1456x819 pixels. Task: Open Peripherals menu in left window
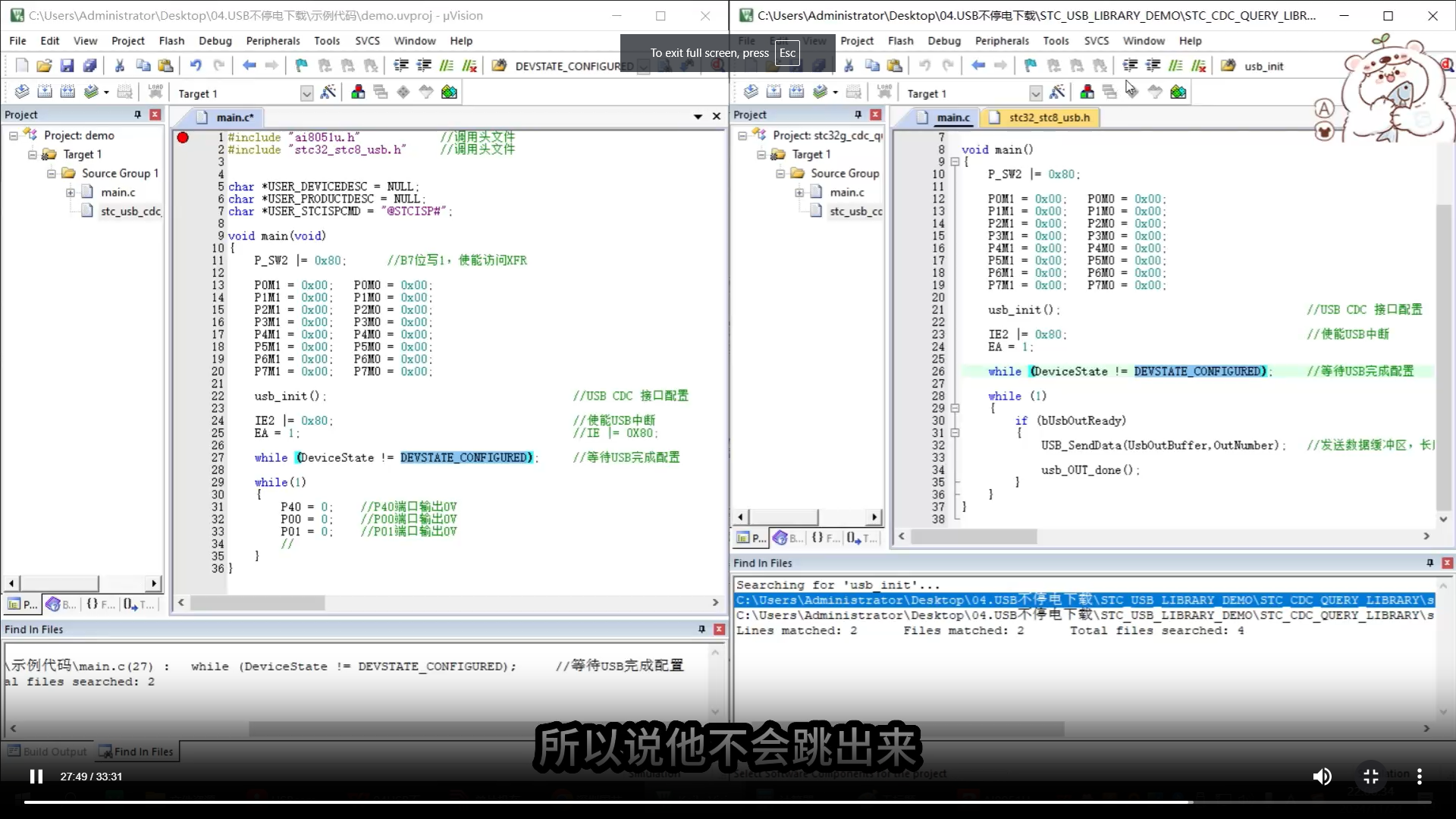[x=273, y=41]
